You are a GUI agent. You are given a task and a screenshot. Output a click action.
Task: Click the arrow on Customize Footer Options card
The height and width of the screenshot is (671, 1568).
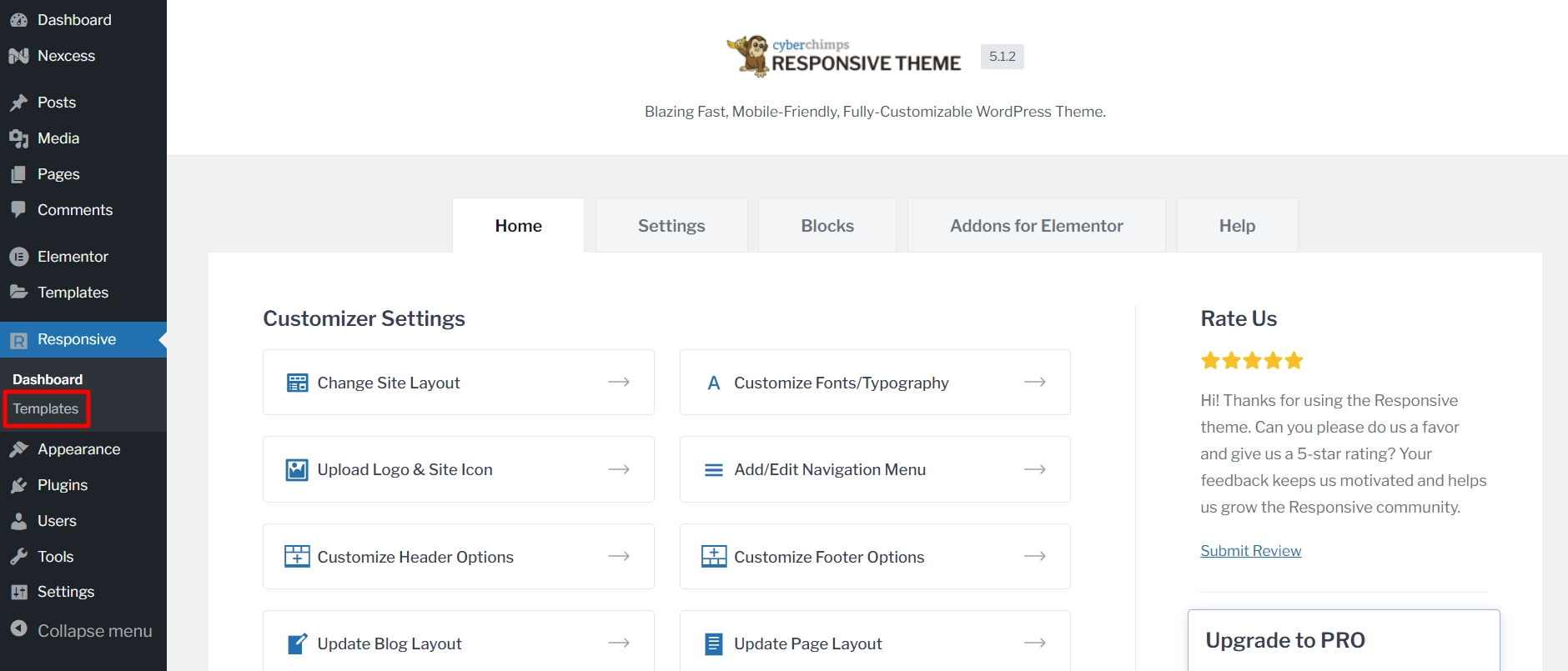tap(1035, 556)
